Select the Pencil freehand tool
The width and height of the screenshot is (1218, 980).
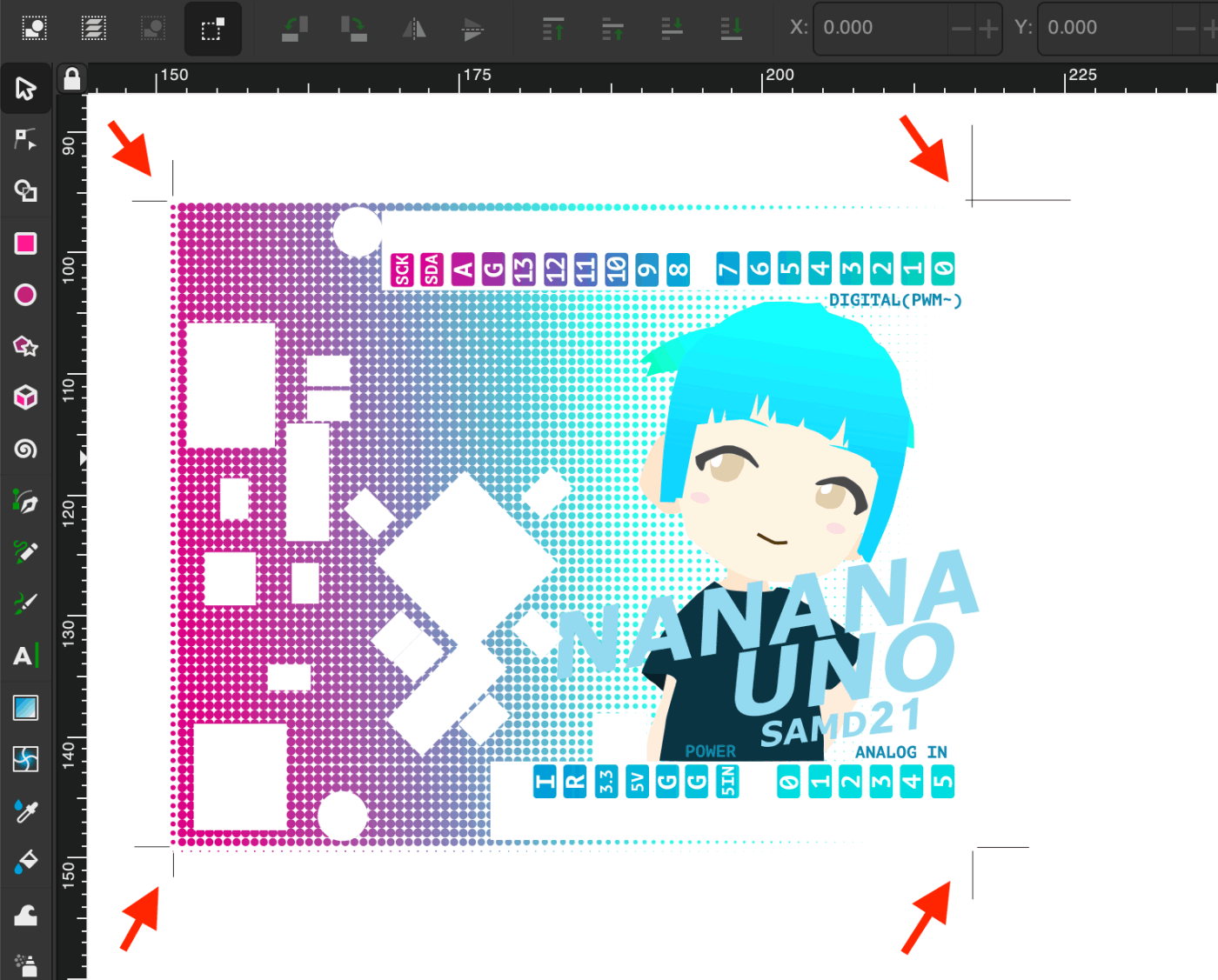point(26,552)
